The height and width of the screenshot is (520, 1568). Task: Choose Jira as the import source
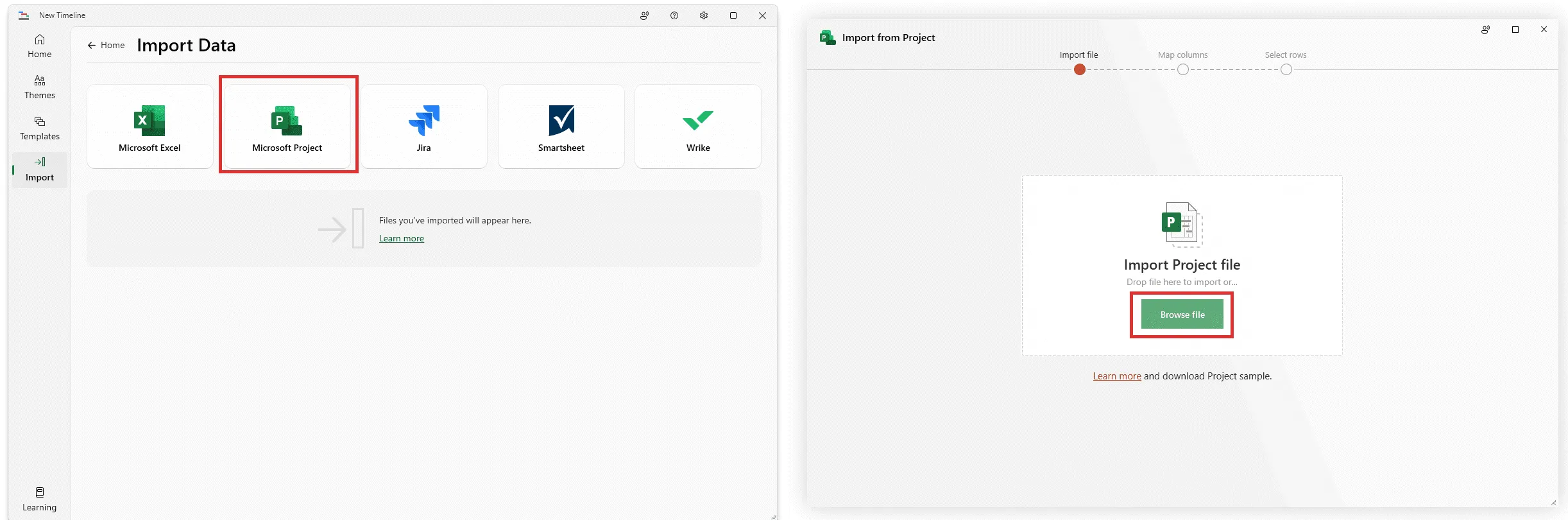click(423, 127)
